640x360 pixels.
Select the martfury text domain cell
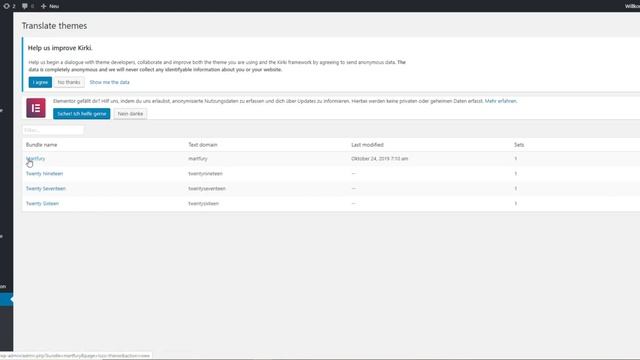198,158
